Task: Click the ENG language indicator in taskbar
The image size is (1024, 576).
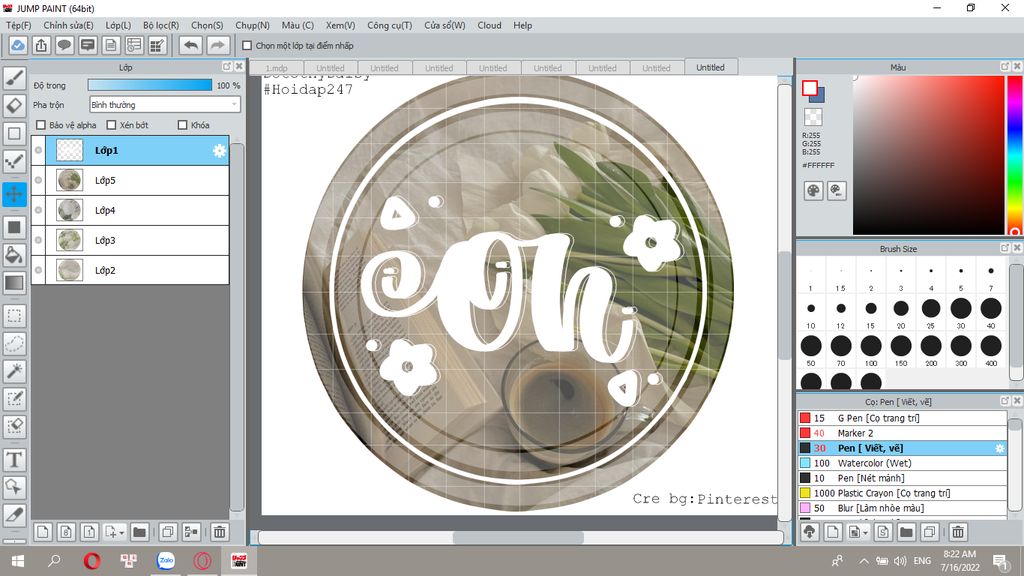Action: (x=921, y=561)
